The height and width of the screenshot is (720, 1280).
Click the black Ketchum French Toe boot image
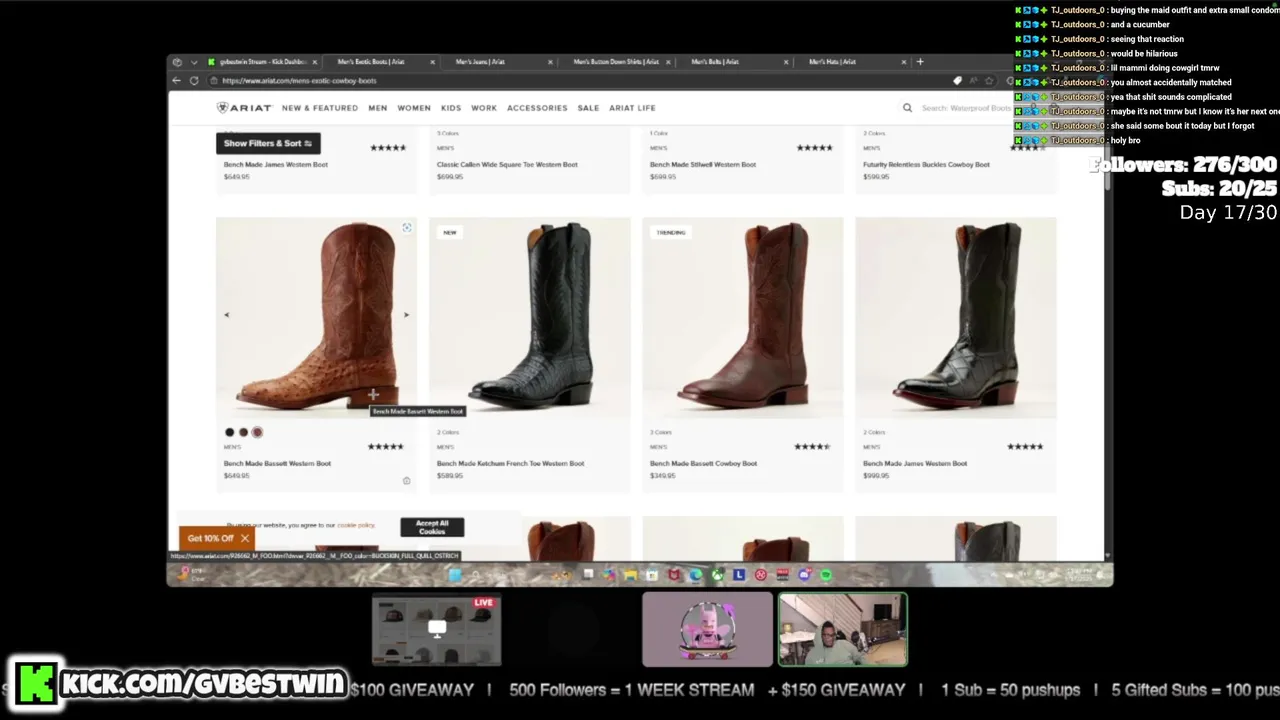click(530, 317)
